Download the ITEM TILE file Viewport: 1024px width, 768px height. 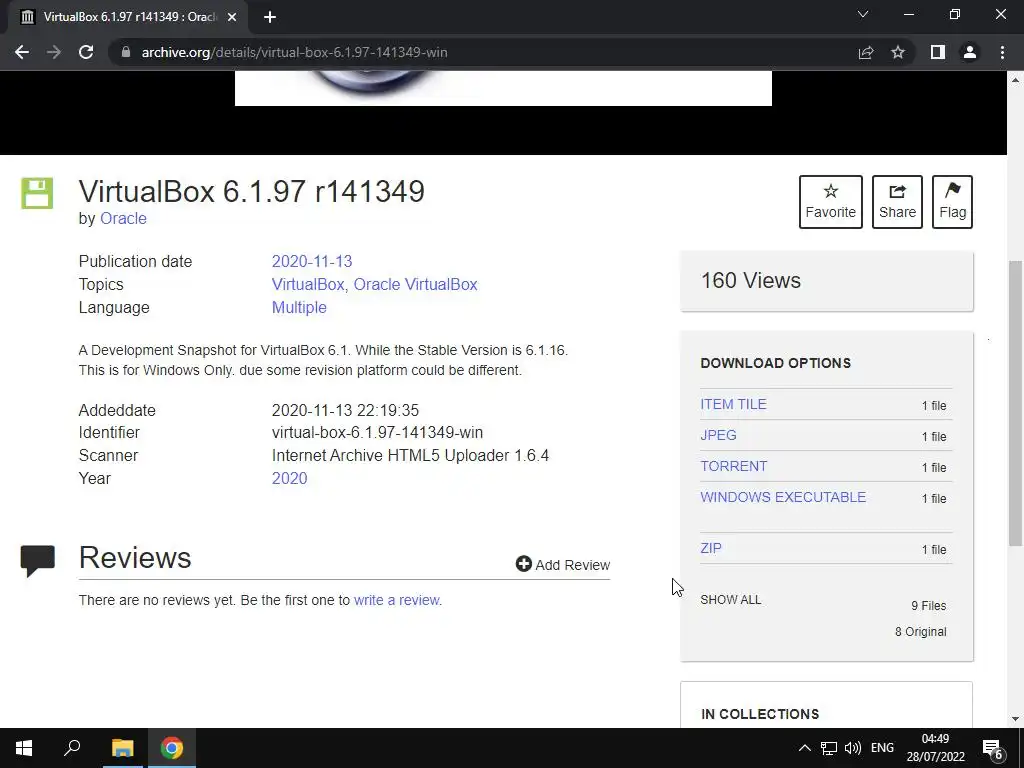[733, 404]
